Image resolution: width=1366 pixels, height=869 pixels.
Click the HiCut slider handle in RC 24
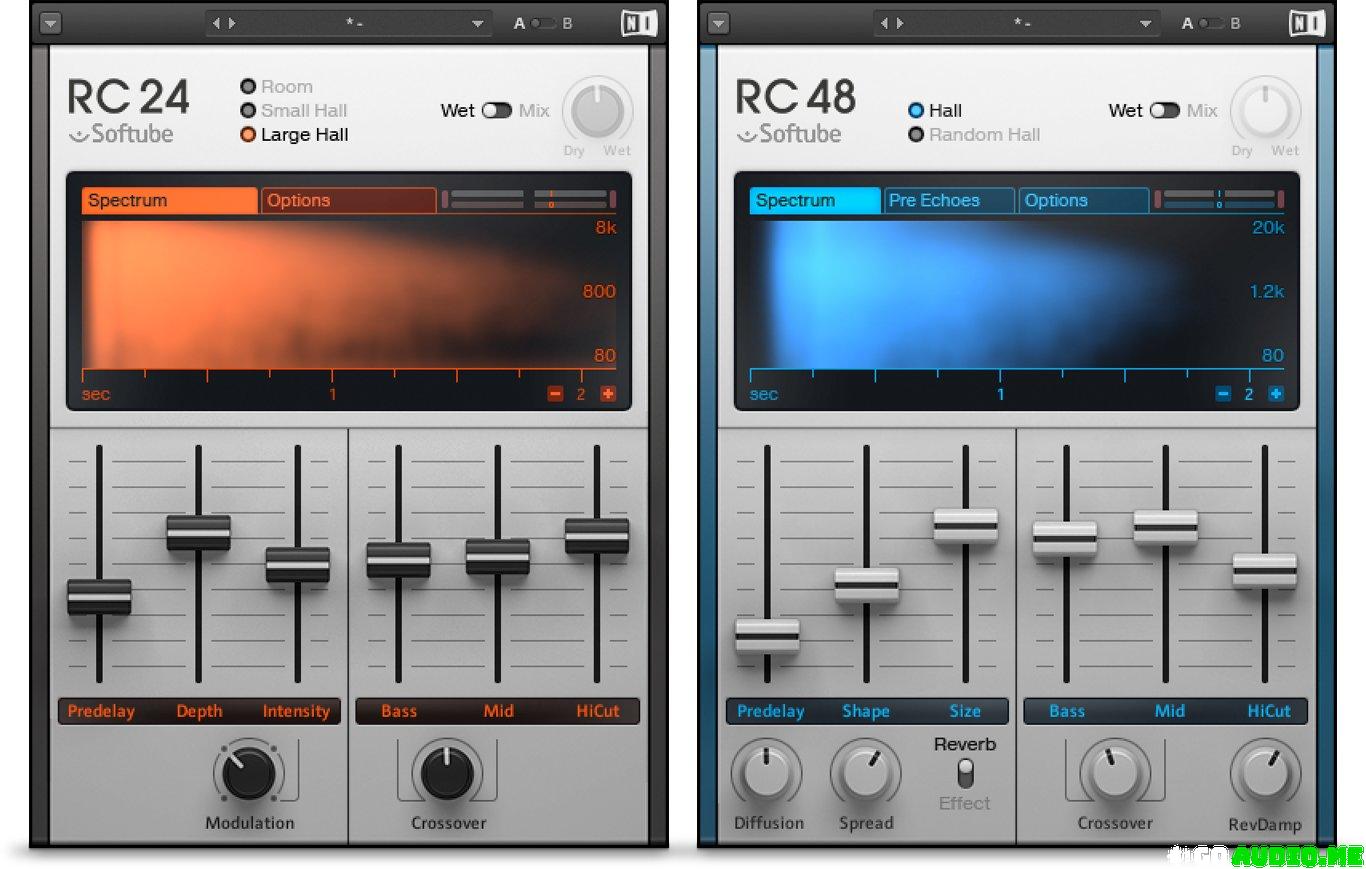pyautogui.click(x=597, y=536)
